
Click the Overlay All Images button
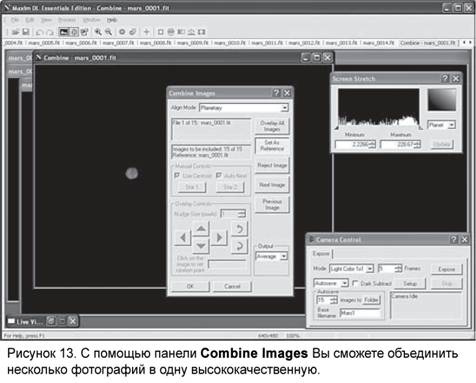[x=272, y=126]
